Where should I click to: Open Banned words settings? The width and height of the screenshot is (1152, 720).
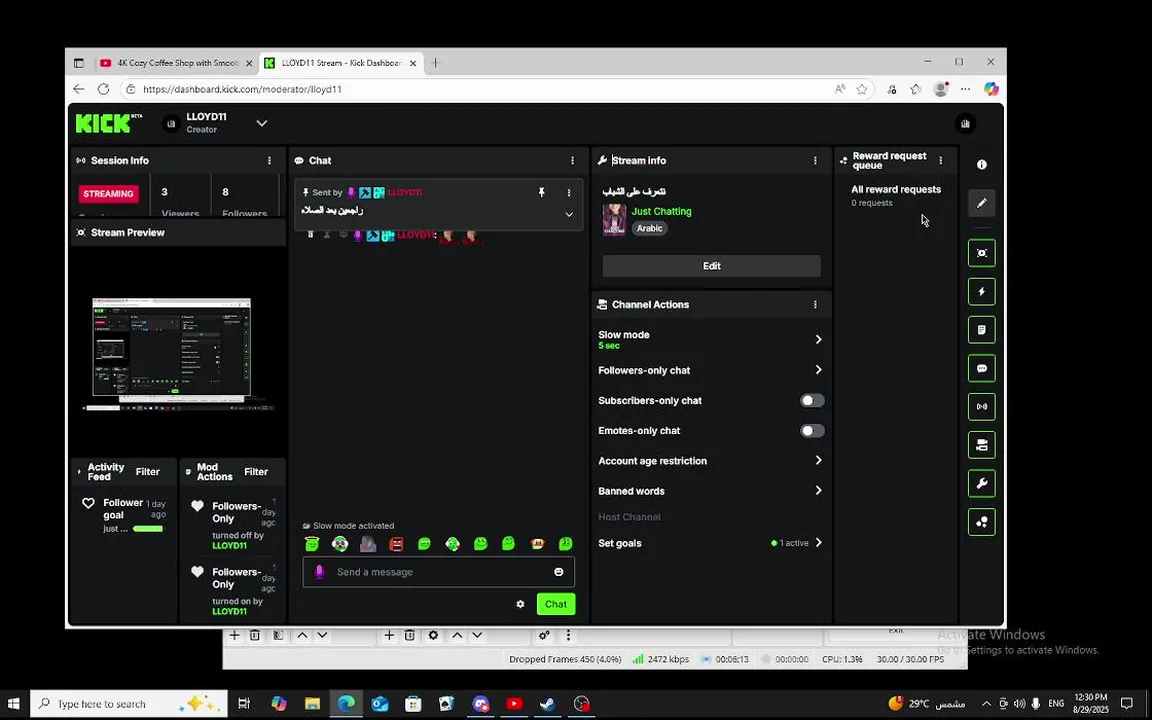[710, 491]
